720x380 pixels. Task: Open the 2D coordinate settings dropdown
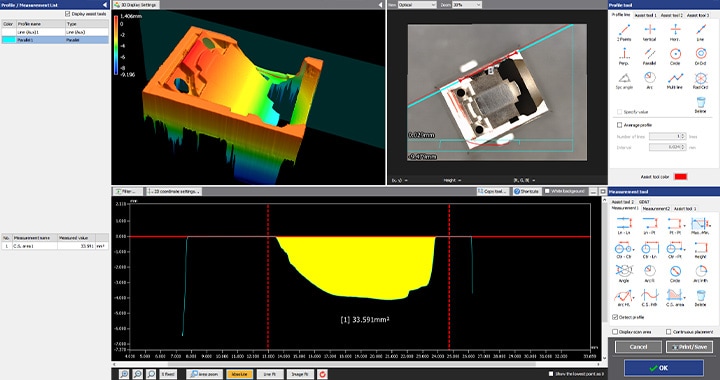click(174, 191)
